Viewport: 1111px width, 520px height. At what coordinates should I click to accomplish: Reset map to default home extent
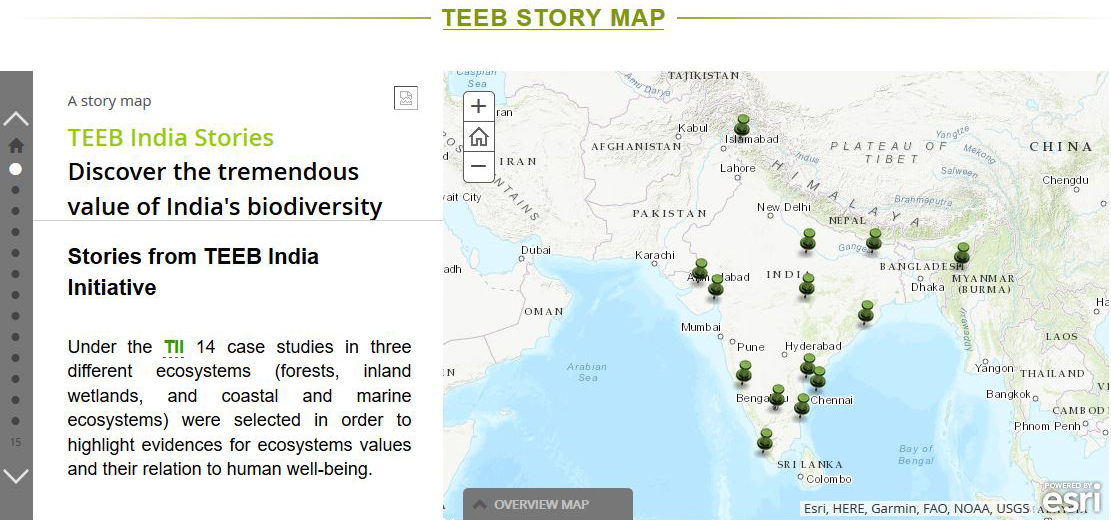(x=479, y=136)
